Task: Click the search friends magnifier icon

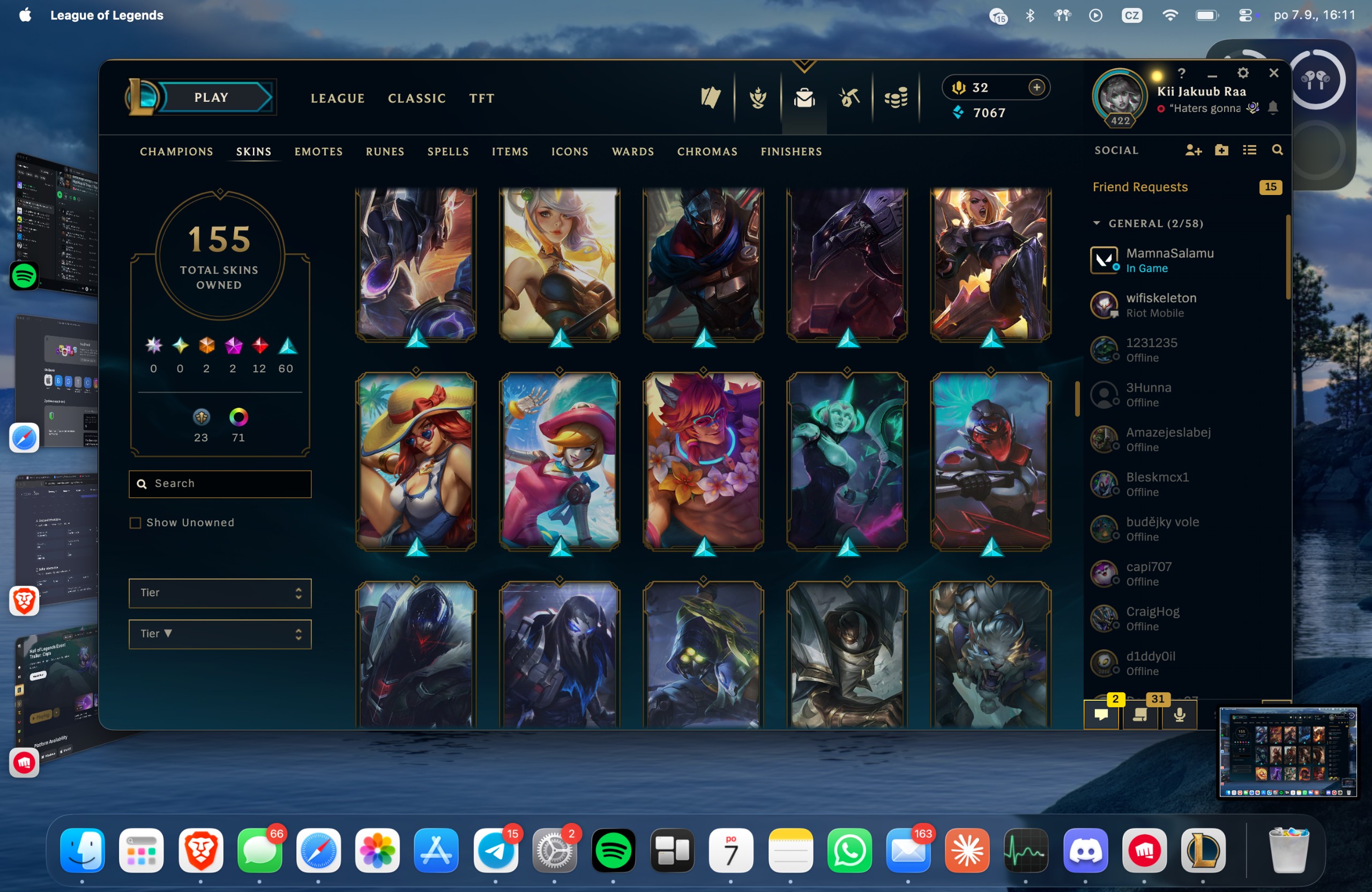Action: click(1278, 151)
